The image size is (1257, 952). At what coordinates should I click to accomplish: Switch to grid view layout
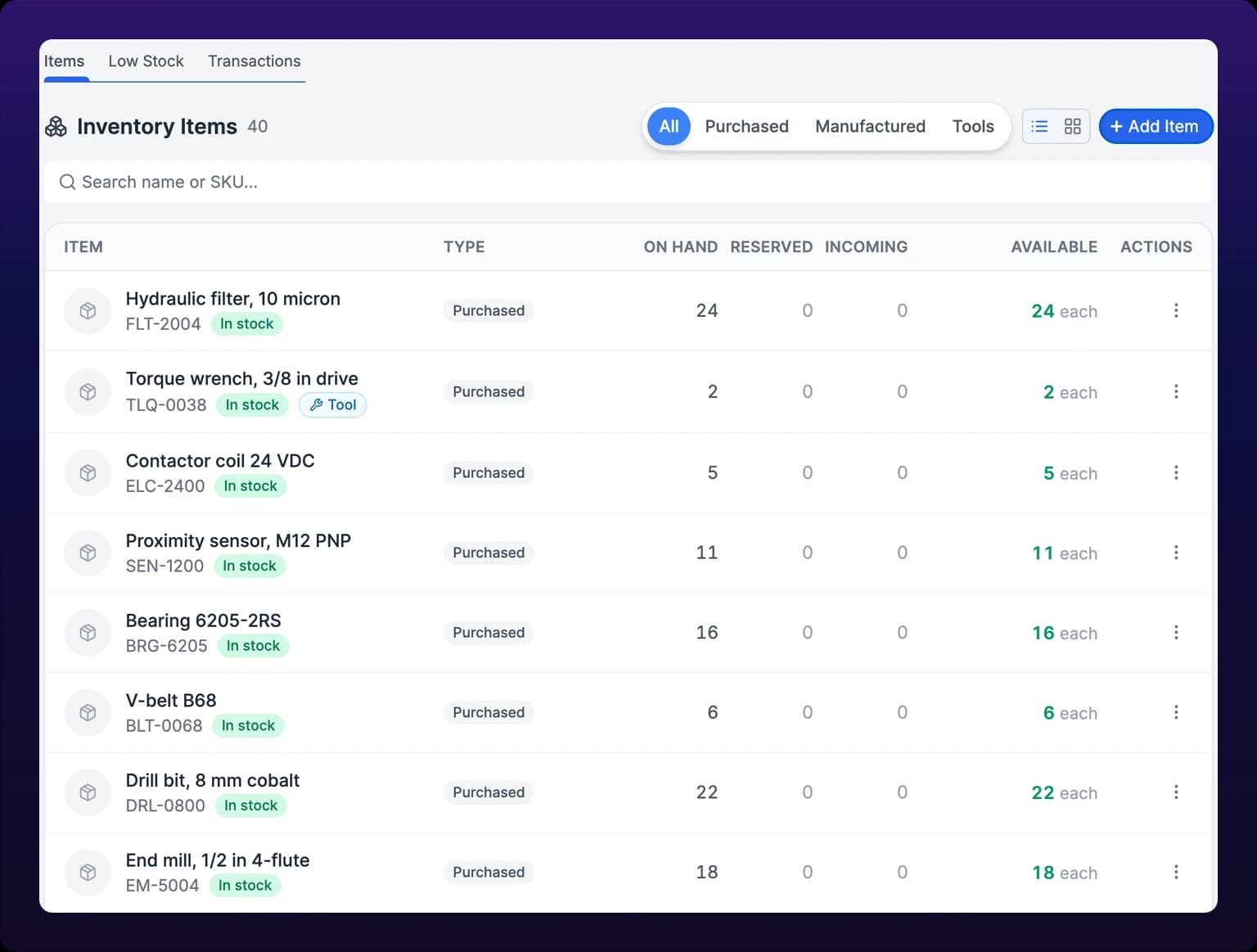[1072, 126]
